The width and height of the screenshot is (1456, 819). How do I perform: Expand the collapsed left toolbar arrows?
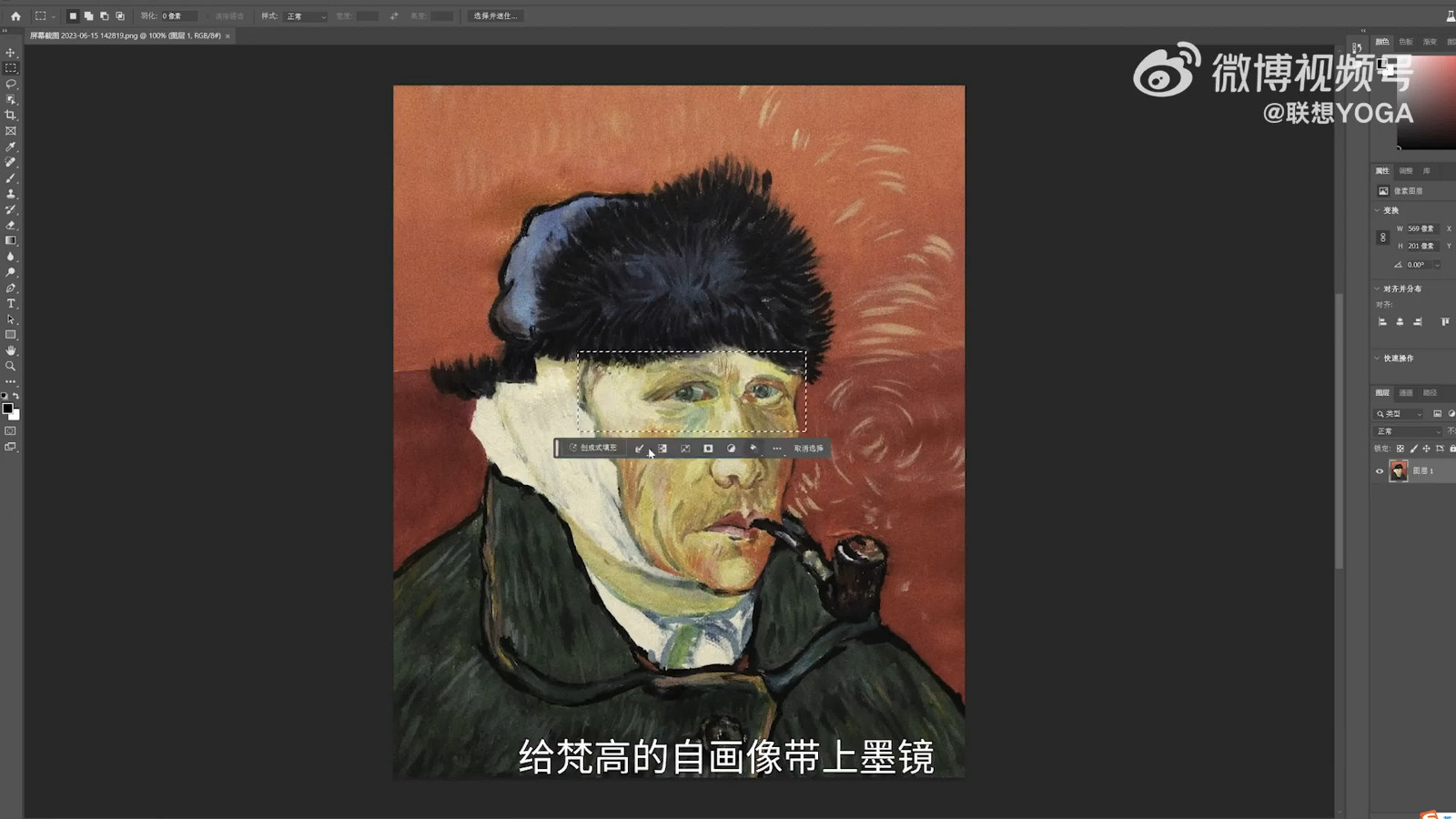tap(5, 31)
